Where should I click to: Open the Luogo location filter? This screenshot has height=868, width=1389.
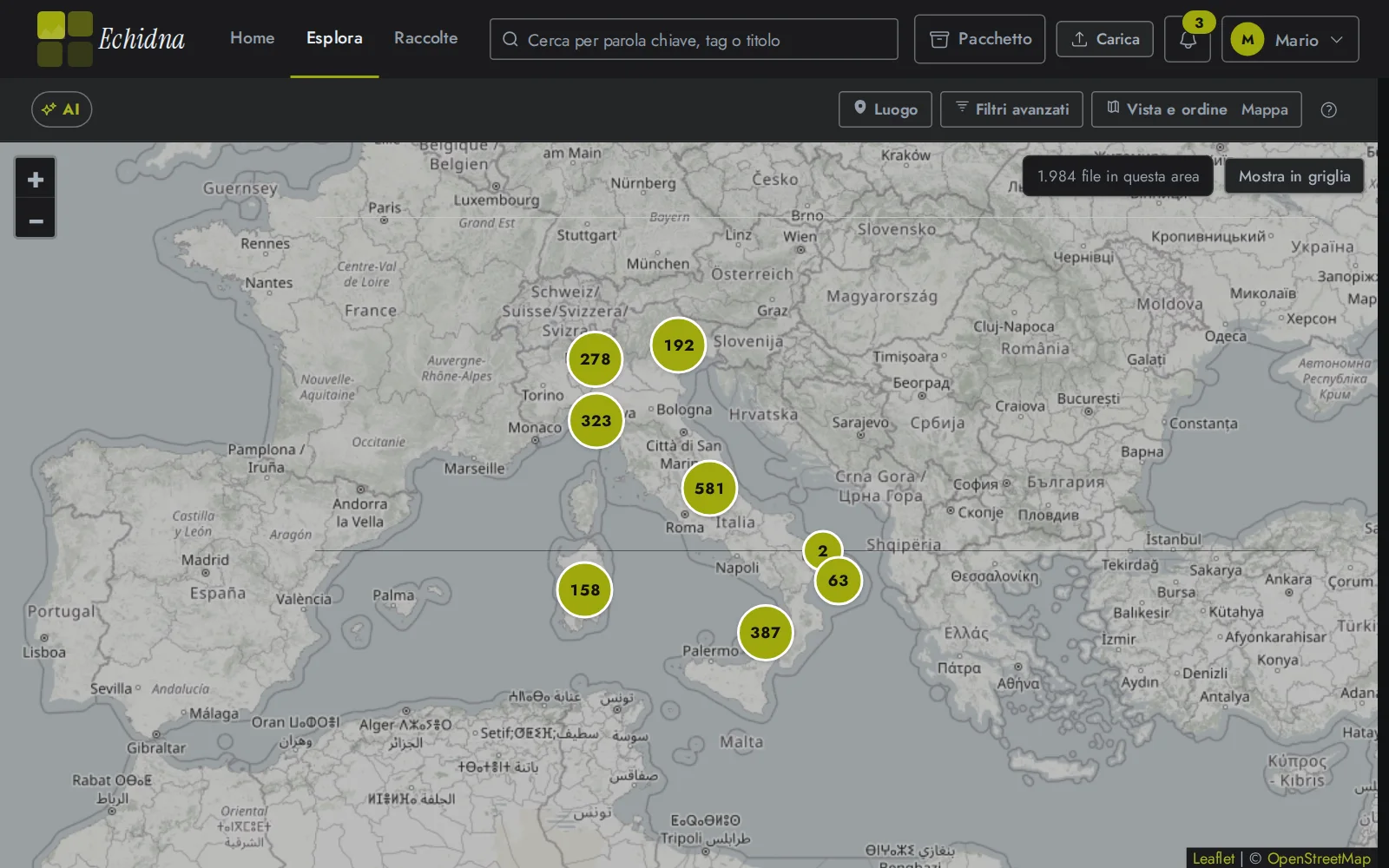(885, 109)
